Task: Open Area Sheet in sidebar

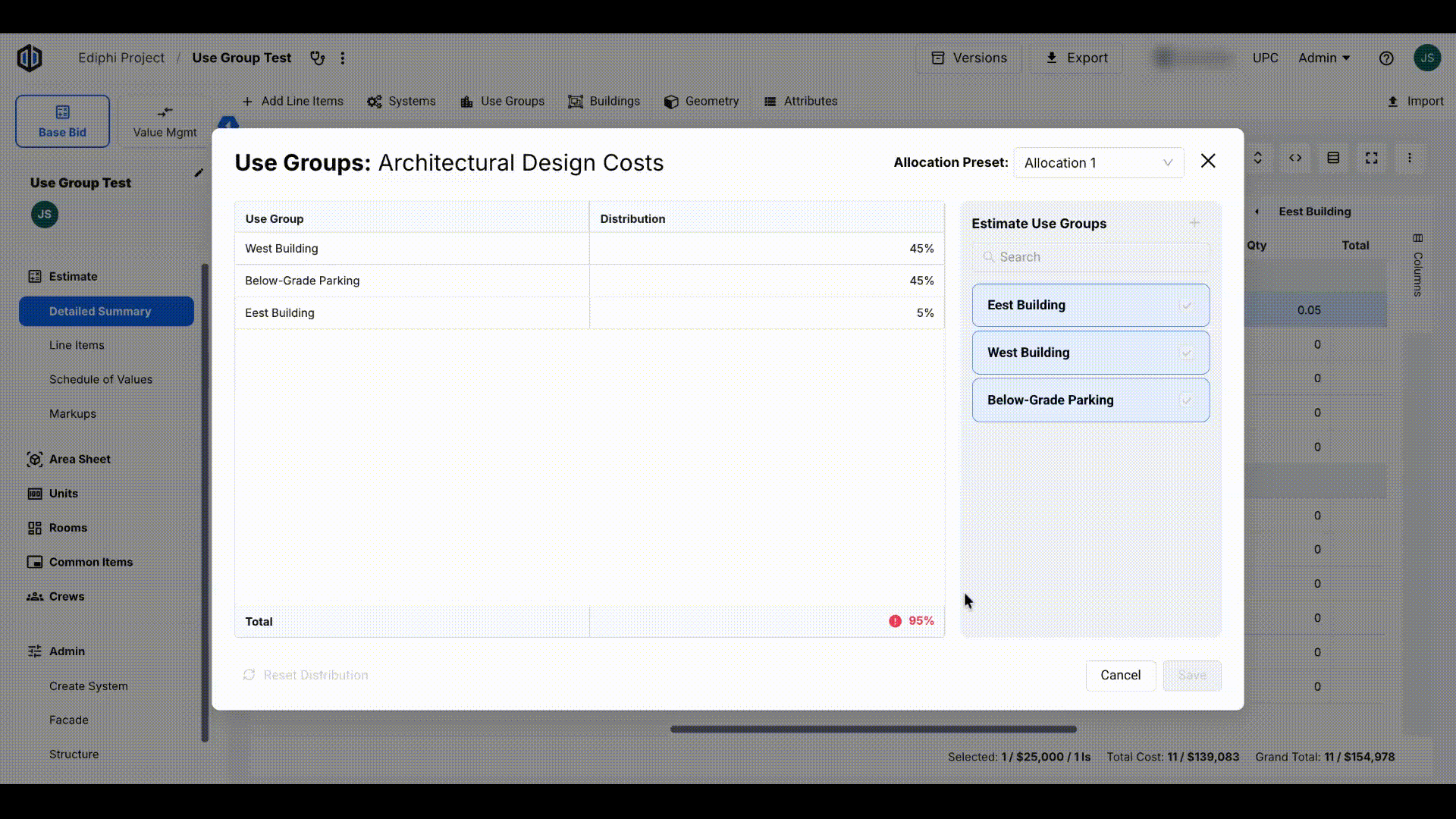Action: click(69, 459)
